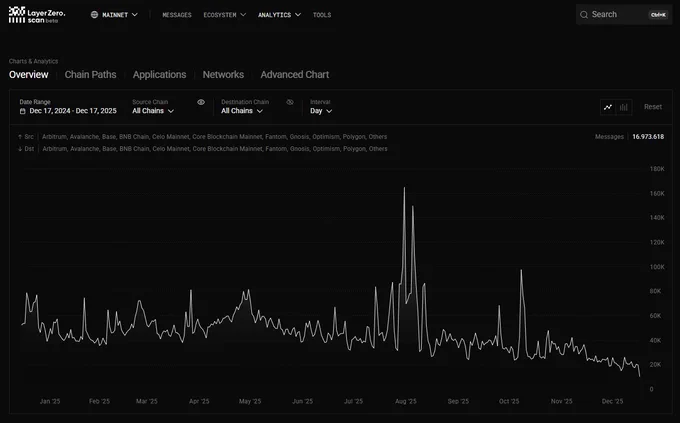Click the Search input field
This screenshot has width=680, height=423.
tap(624, 15)
